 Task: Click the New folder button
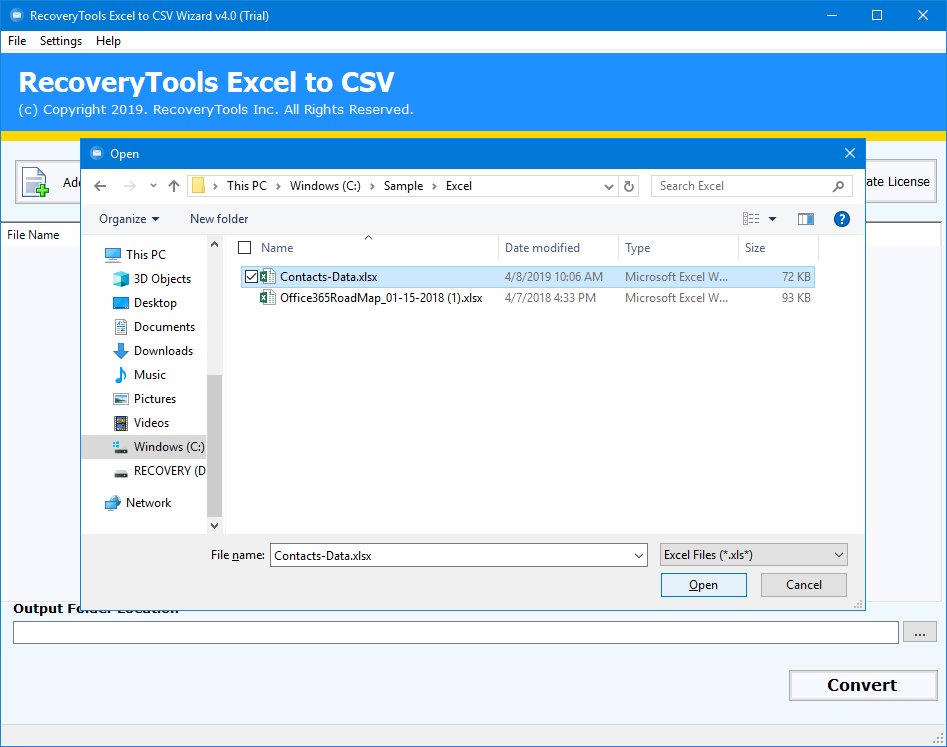click(219, 219)
